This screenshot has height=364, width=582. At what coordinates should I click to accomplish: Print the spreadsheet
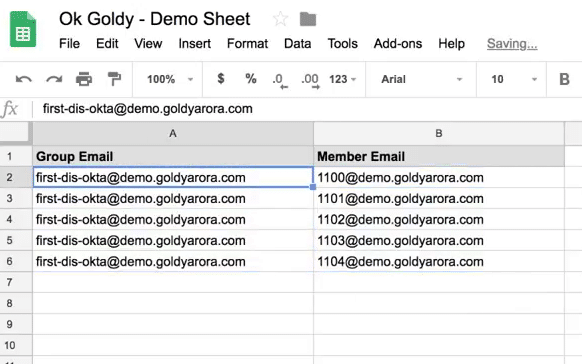(84, 79)
